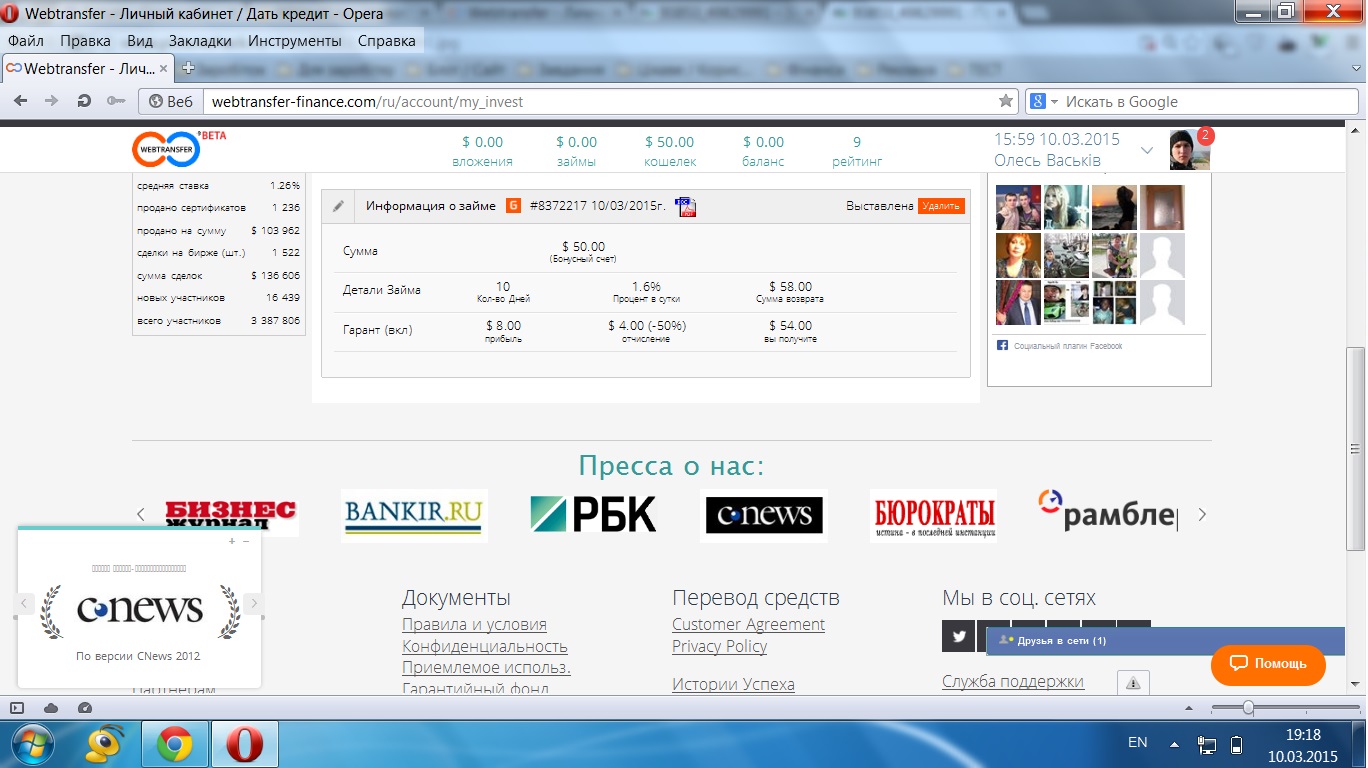Open the Справка menu
Viewport: 1368px width, 768px height.
(x=386, y=41)
